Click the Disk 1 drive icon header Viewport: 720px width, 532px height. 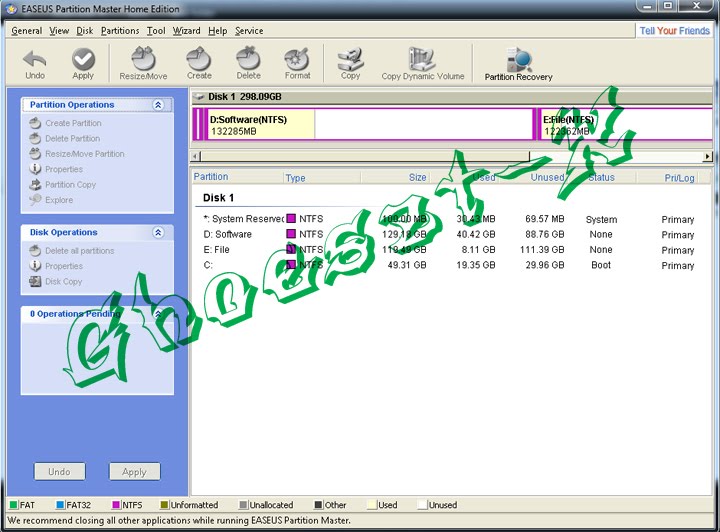(199, 97)
